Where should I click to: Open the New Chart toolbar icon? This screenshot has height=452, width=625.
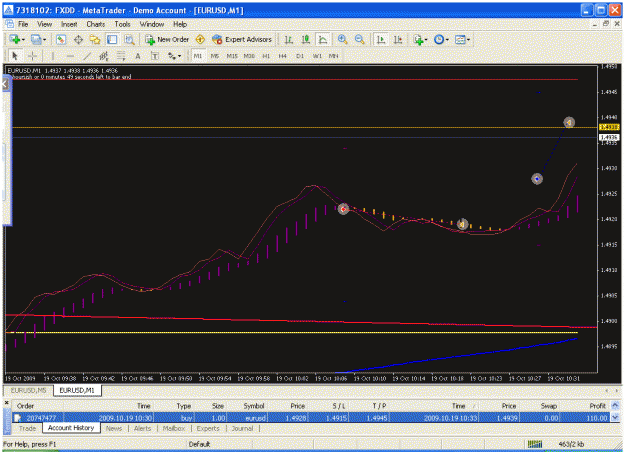(x=15, y=39)
